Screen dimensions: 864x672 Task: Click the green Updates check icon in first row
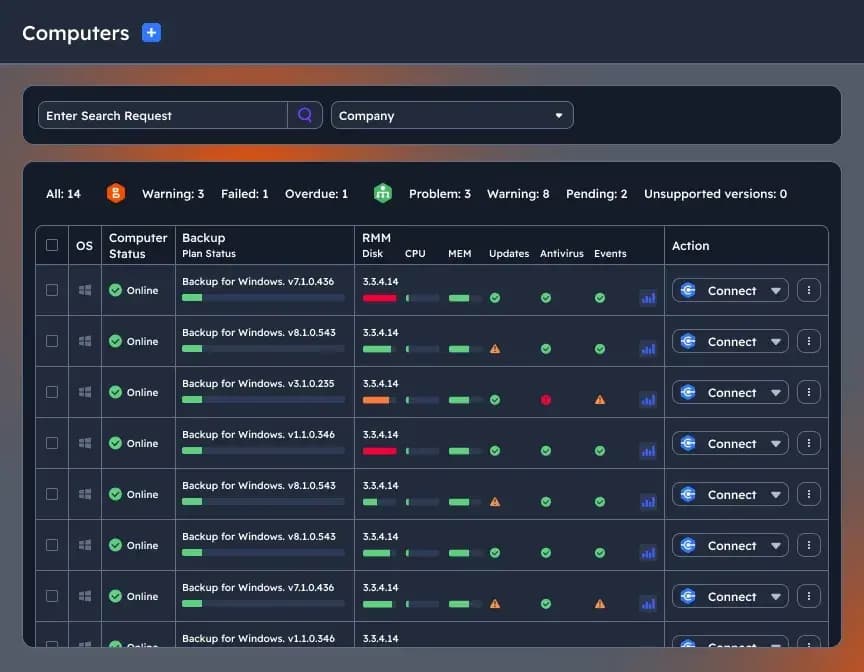pos(495,296)
